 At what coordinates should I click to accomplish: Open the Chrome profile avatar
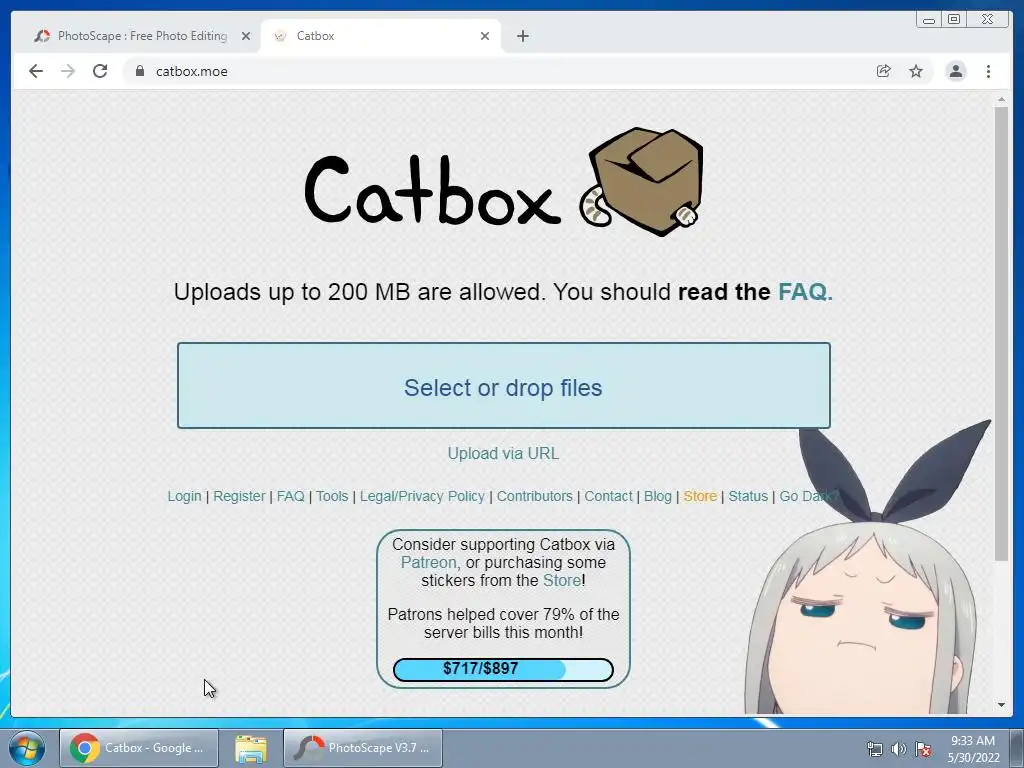(x=956, y=71)
